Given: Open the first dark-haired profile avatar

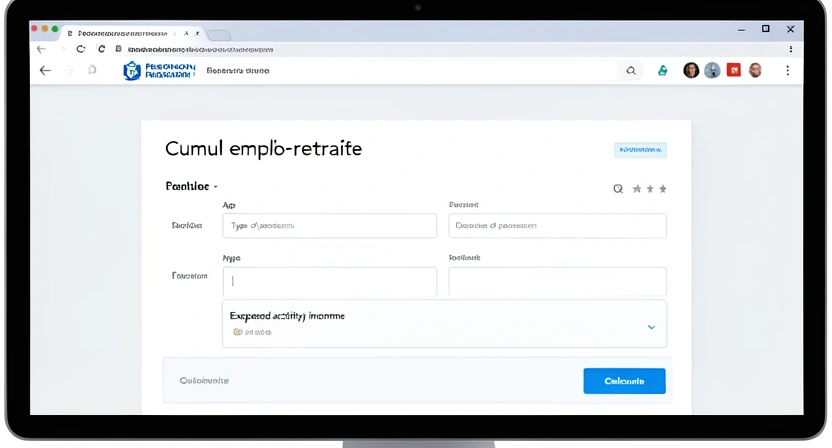Looking at the screenshot, I should coord(691,70).
